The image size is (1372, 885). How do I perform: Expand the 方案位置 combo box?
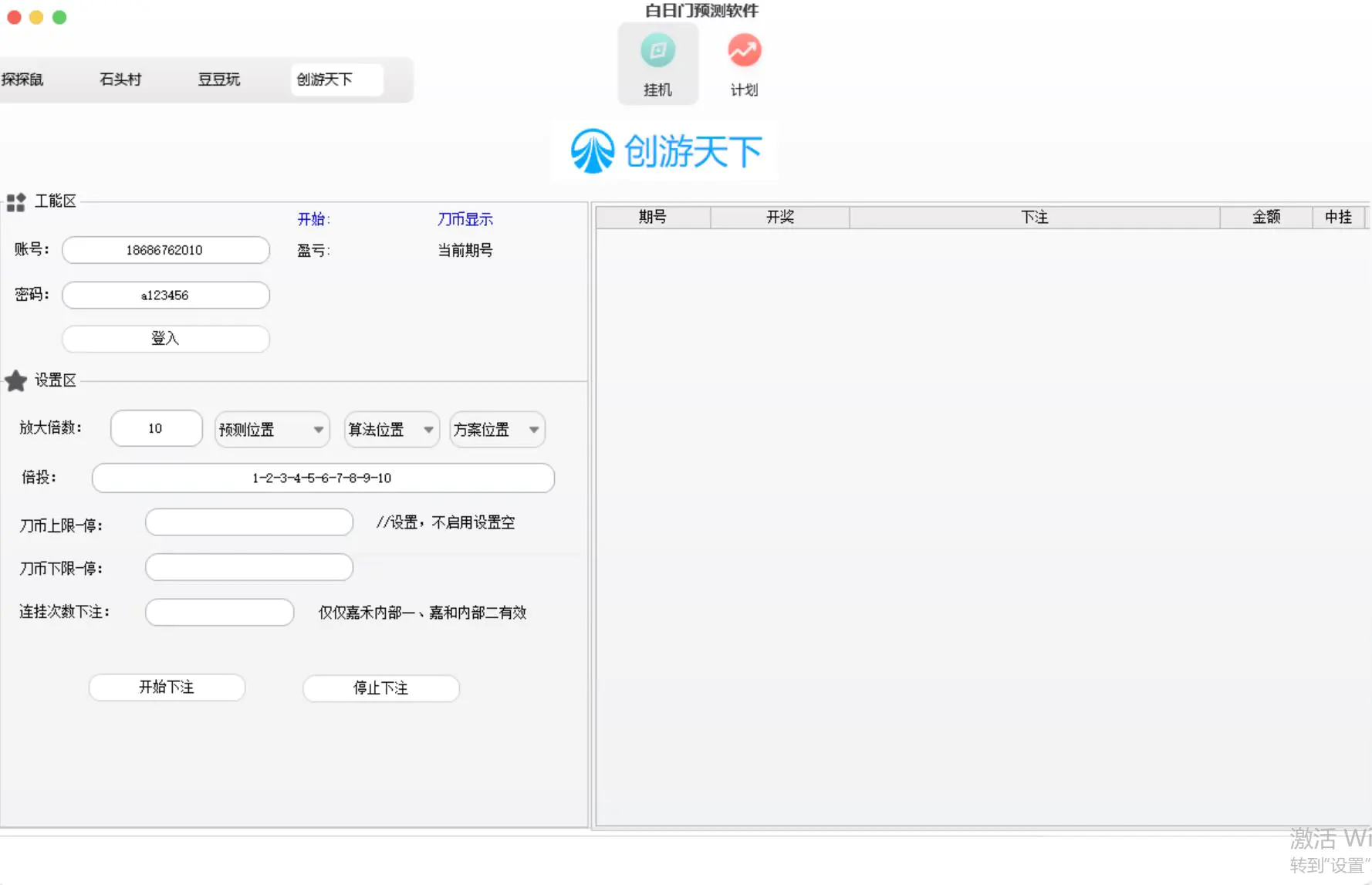tap(497, 430)
